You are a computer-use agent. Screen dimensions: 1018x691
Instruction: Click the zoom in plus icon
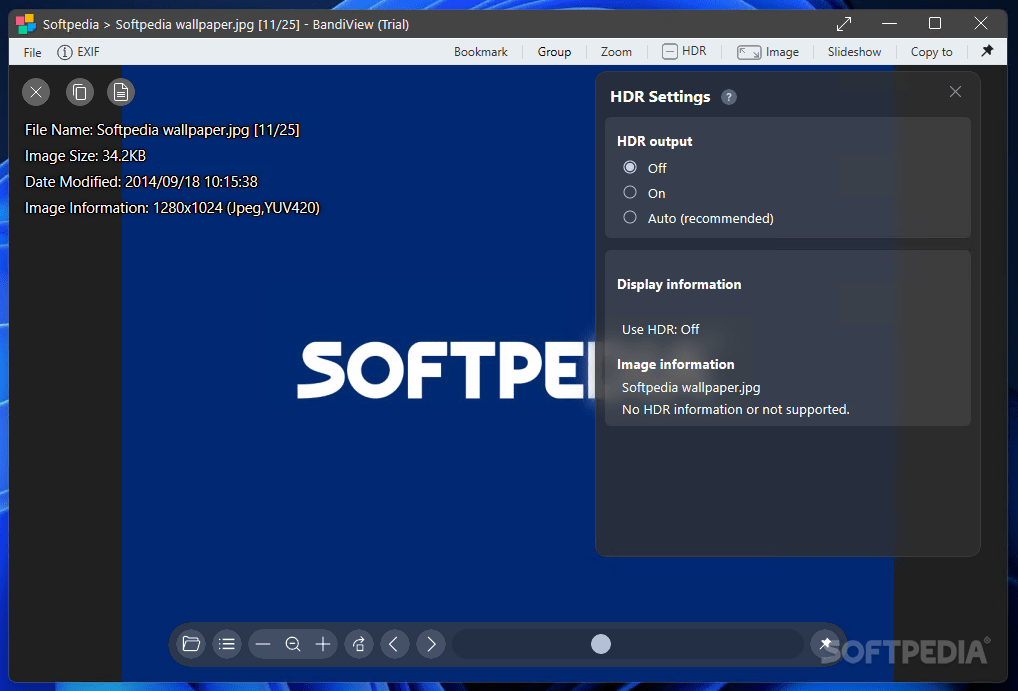click(x=323, y=644)
